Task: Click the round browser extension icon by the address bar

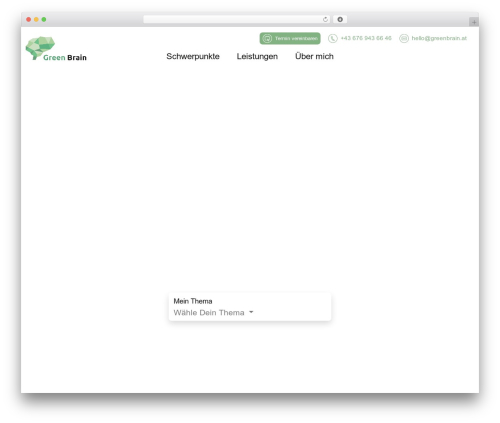Action: 340,20
